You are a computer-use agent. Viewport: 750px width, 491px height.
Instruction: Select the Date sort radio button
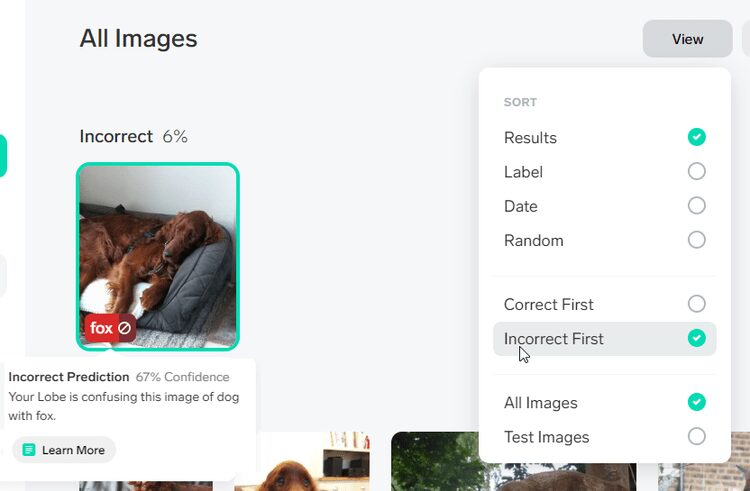(697, 205)
